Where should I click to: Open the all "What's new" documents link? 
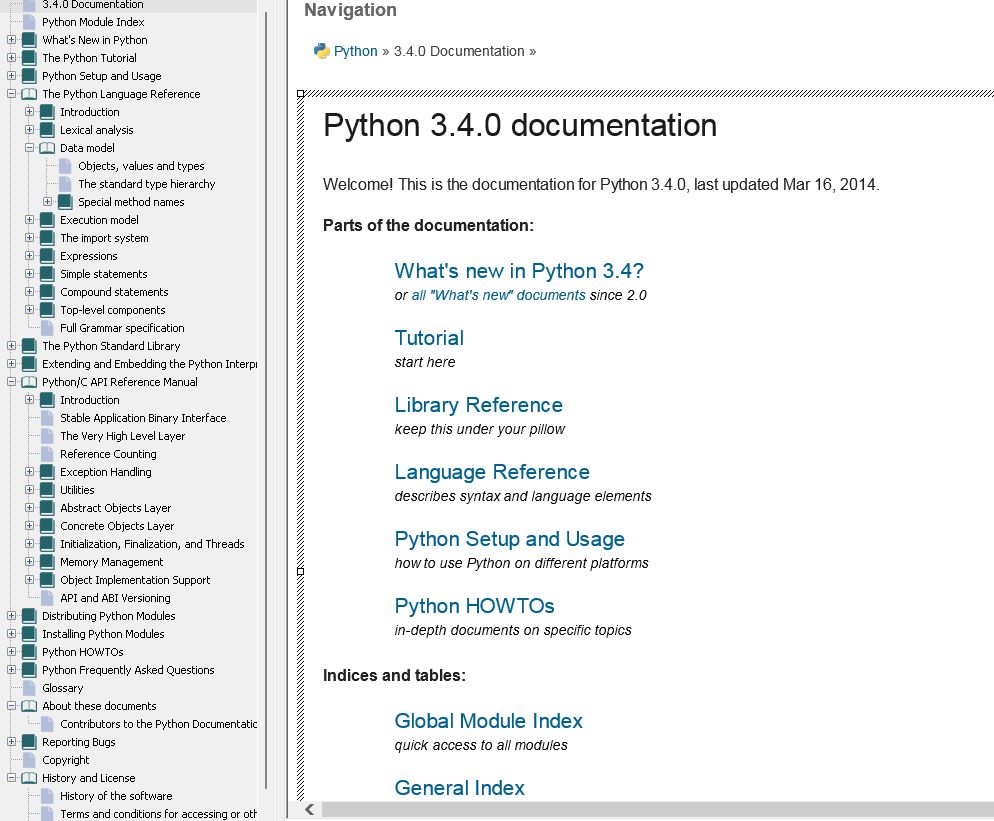click(x=498, y=295)
